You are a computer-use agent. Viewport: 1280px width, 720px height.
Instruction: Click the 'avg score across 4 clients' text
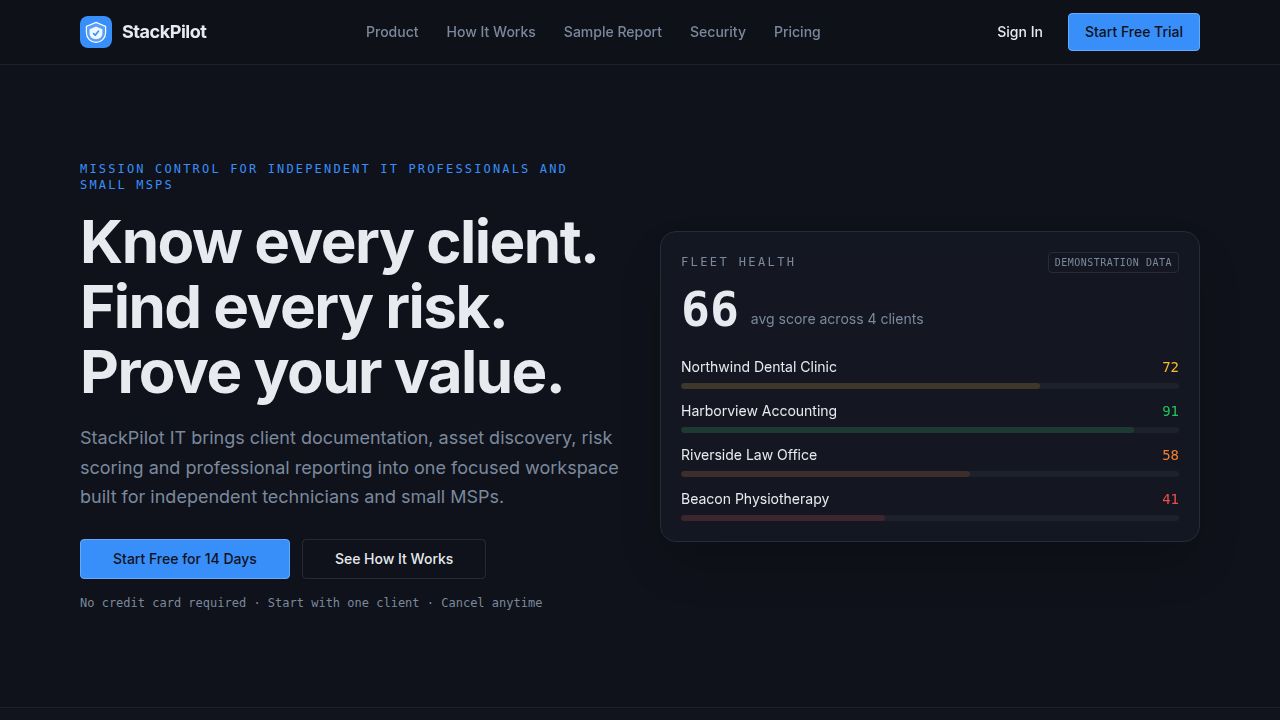pyautogui.click(x=837, y=319)
